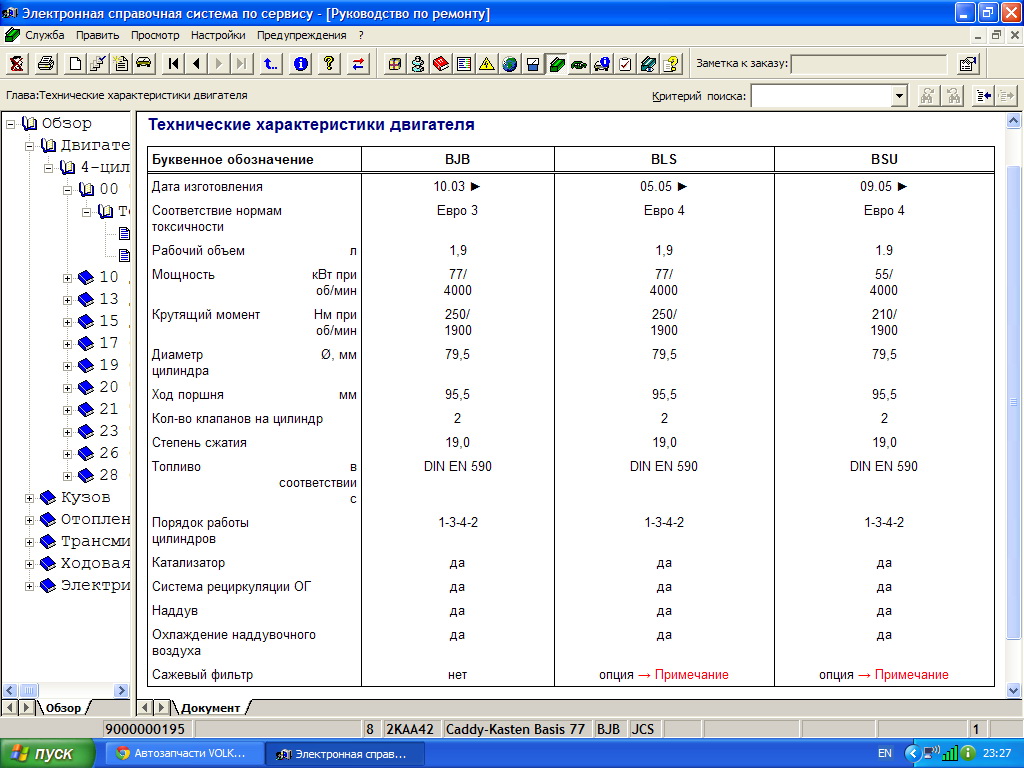This screenshot has height=768, width=1024.
Task: Expand tree group 17
Action: tap(67, 344)
